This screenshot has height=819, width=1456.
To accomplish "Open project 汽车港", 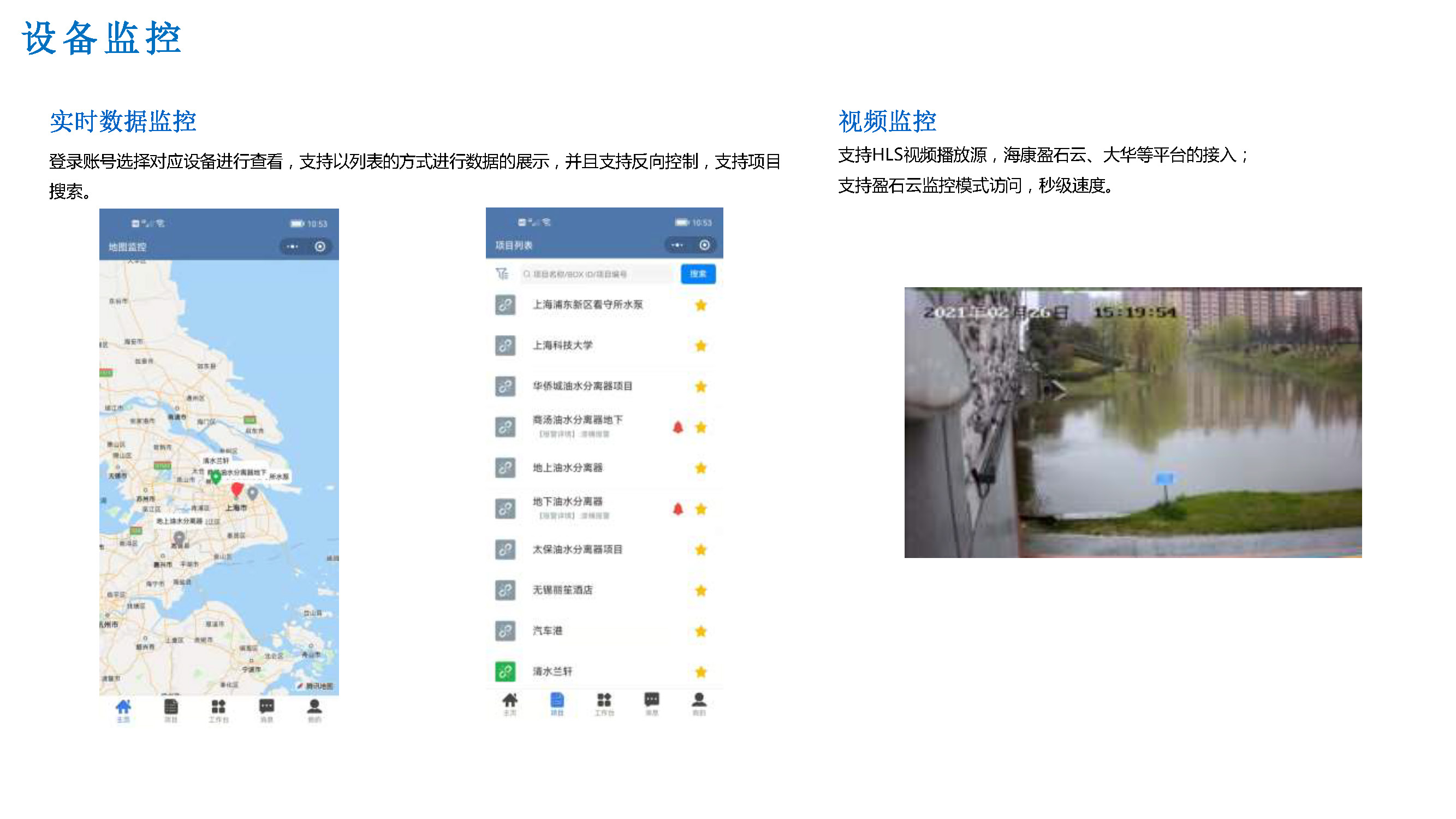I will (x=547, y=631).
